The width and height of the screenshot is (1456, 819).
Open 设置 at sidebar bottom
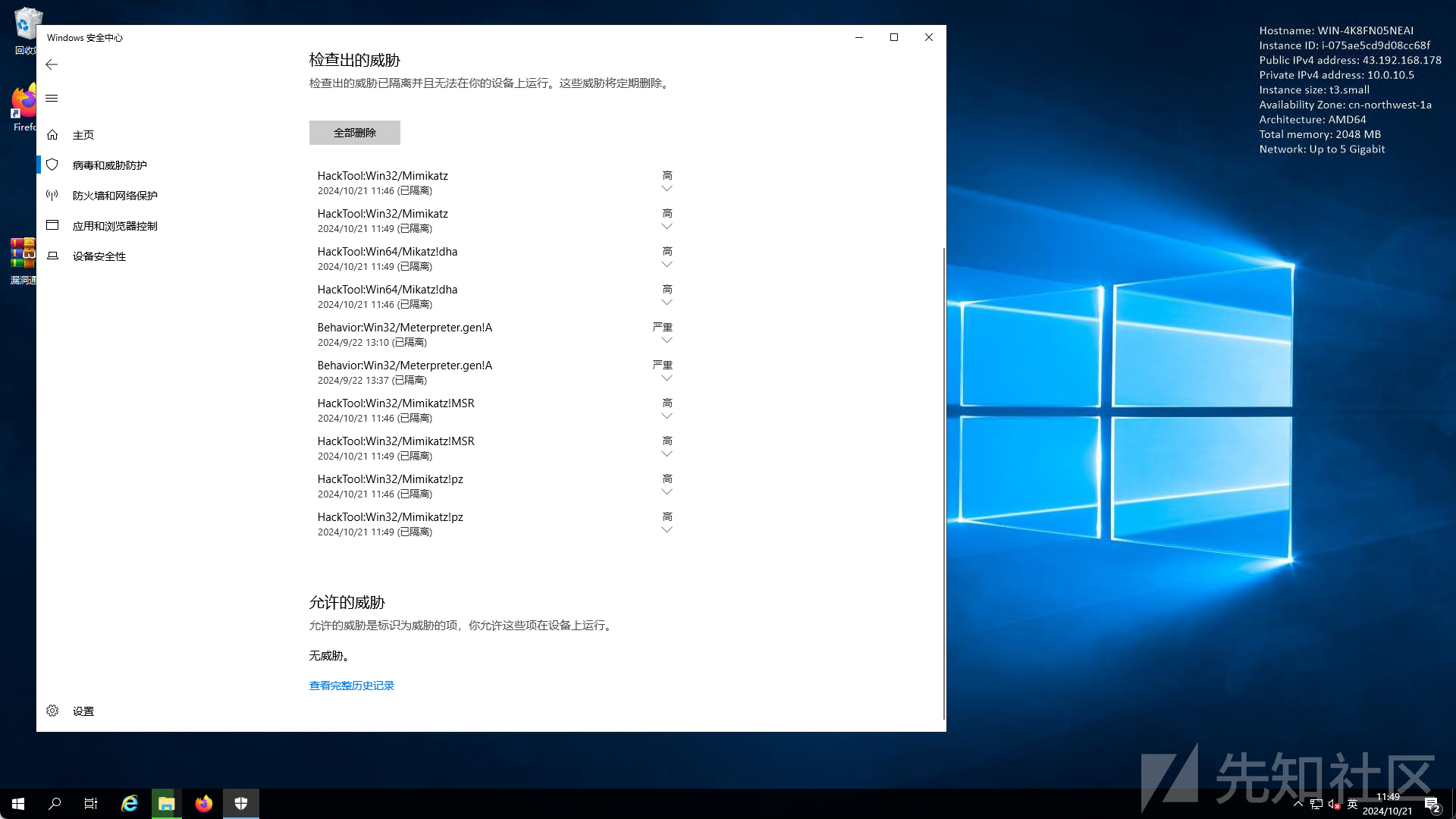pyautogui.click(x=83, y=711)
